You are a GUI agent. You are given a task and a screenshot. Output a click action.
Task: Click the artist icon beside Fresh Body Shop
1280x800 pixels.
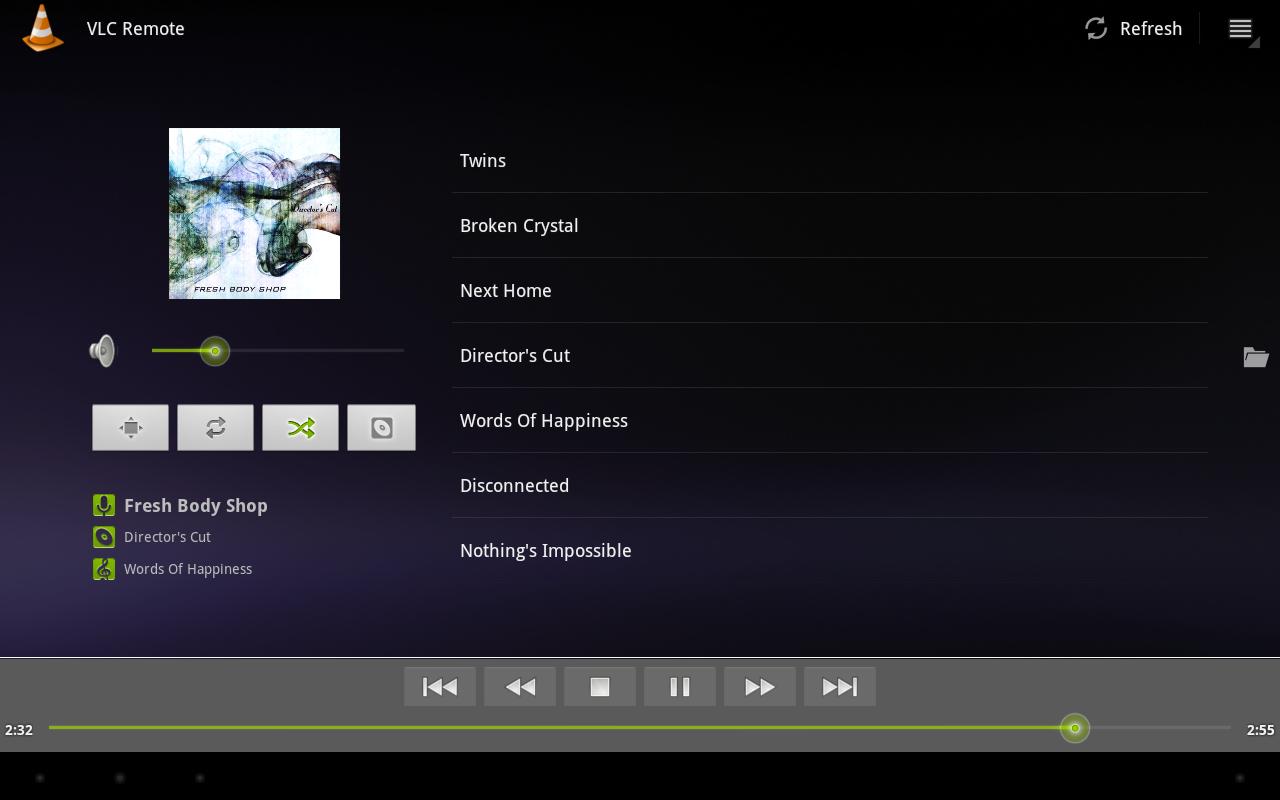pyautogui.click(x=104, y=505)
